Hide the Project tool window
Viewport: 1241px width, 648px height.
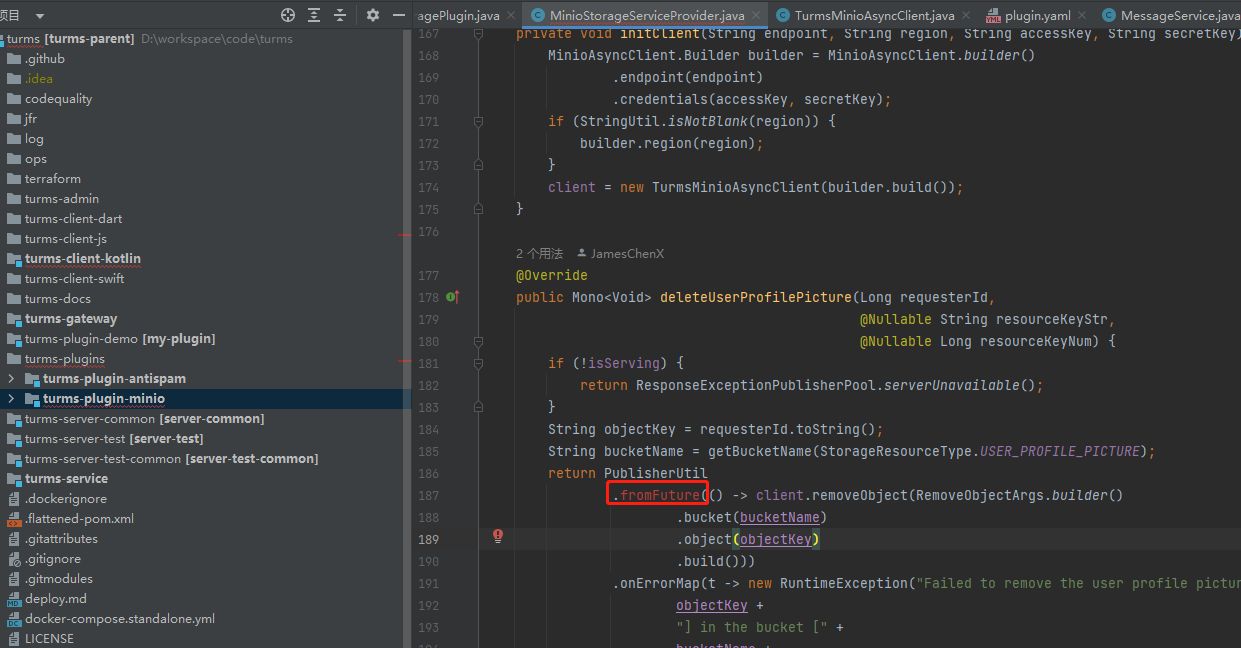click(x=397, y=15)
